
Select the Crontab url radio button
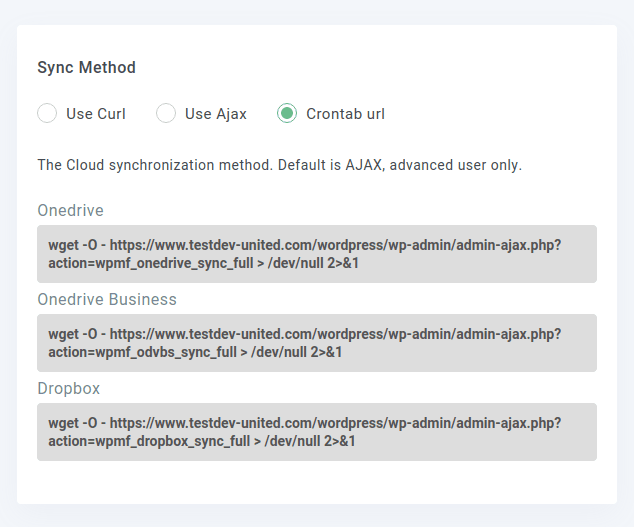click(x=287, y=113)
